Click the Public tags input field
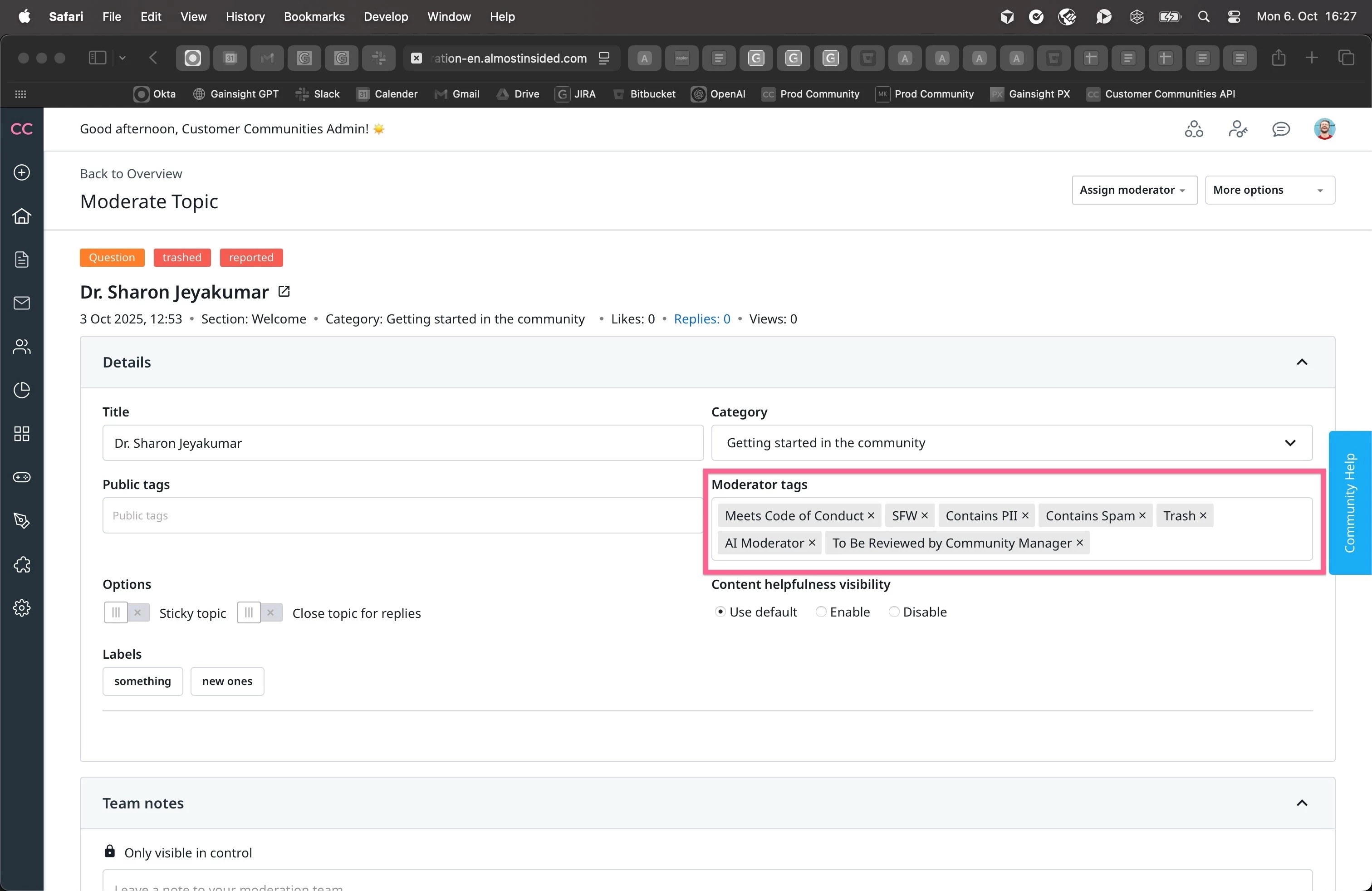This screenshot has height=891, width=1372. pyautogui.click(x=402, y=516)
